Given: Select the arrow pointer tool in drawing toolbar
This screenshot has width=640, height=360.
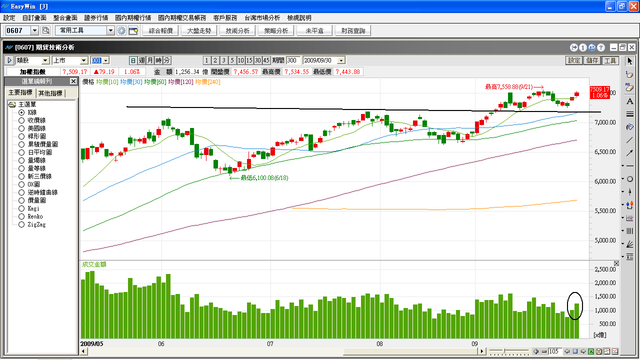Looking at the screenshot, I should [x=629, y=61].
